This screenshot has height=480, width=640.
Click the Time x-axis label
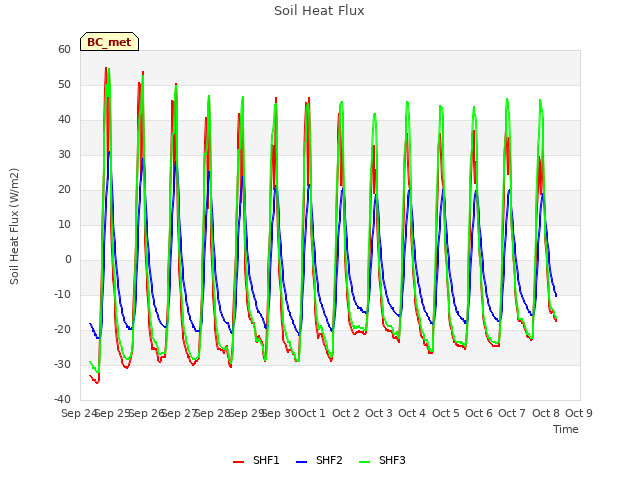point(566,429)
